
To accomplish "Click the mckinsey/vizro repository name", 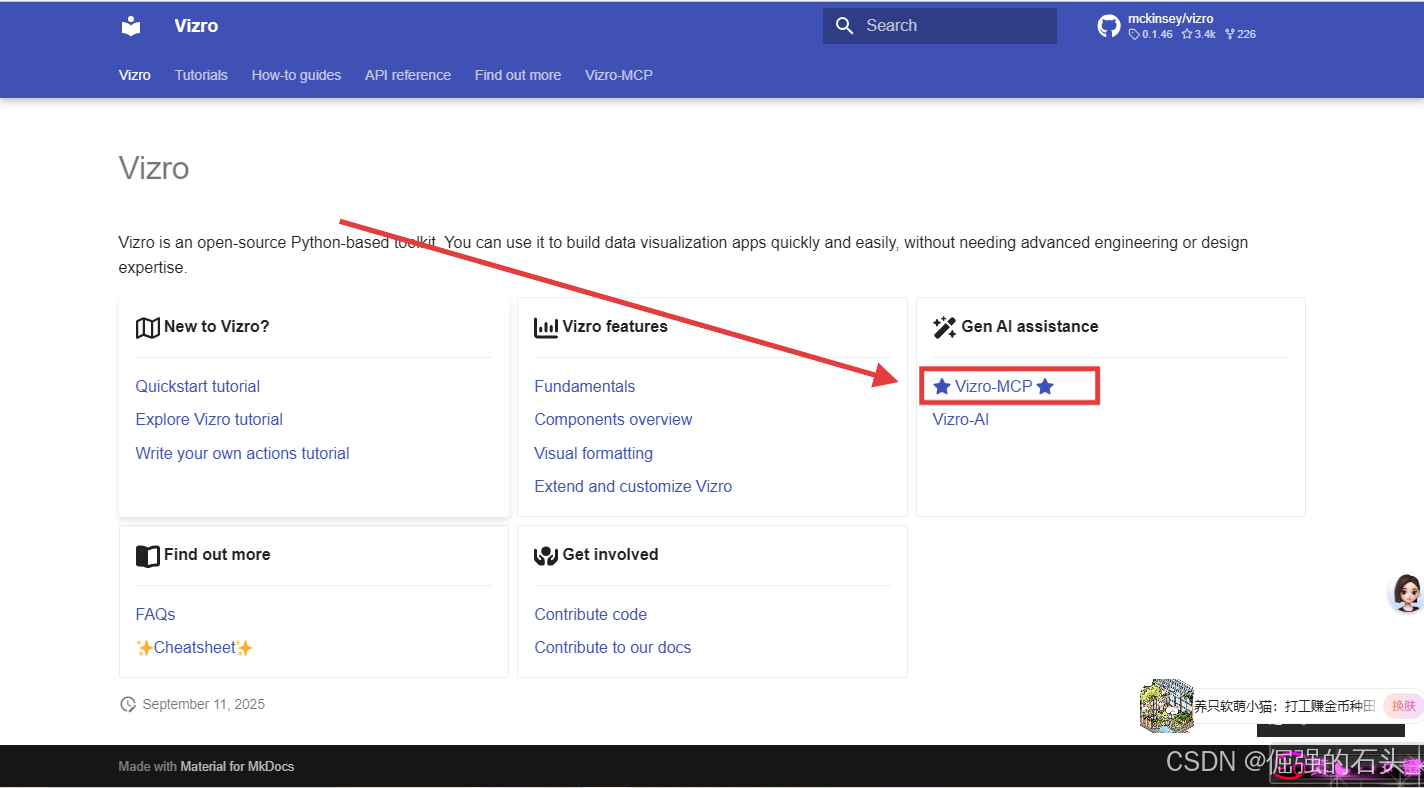I will pos(1171,18).
